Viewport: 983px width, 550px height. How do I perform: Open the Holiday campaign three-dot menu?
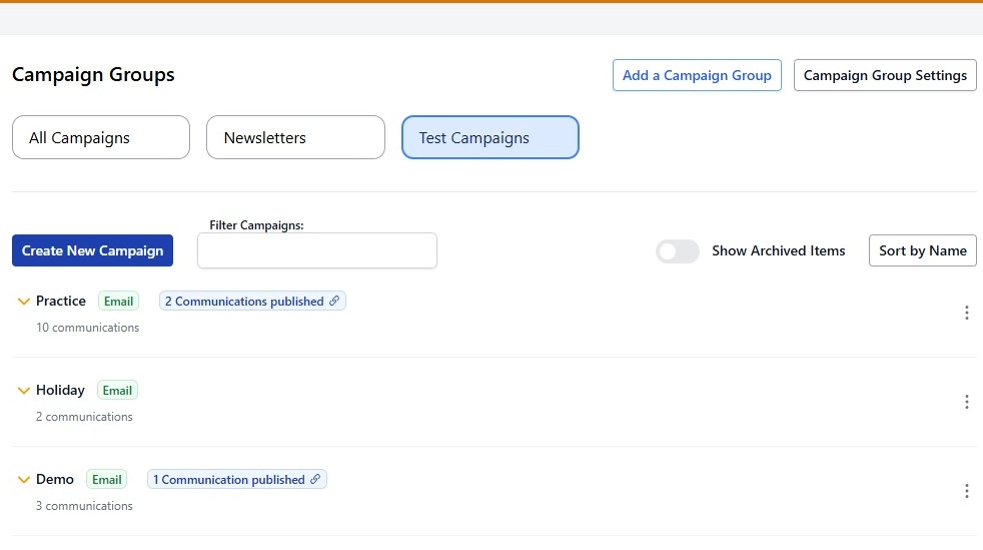(966, 402)
